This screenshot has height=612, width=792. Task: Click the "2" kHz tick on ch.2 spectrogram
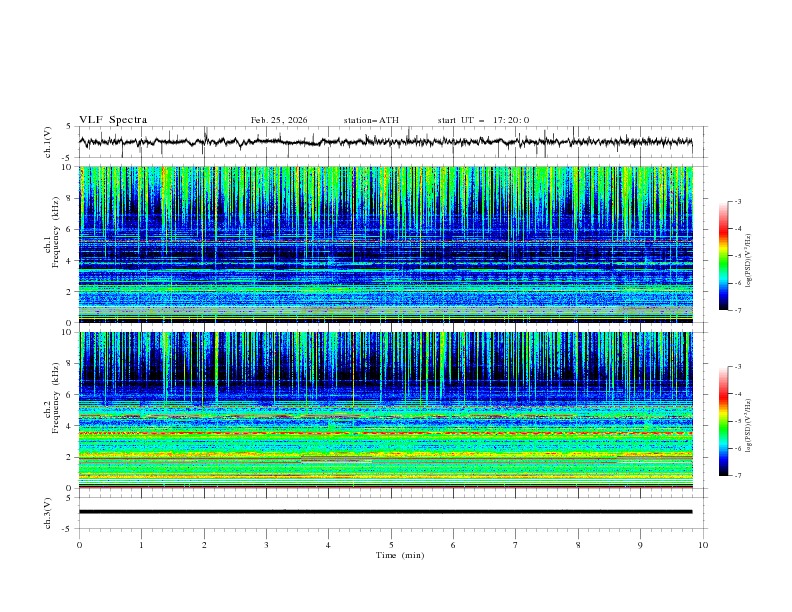click(x=70, y=457)
